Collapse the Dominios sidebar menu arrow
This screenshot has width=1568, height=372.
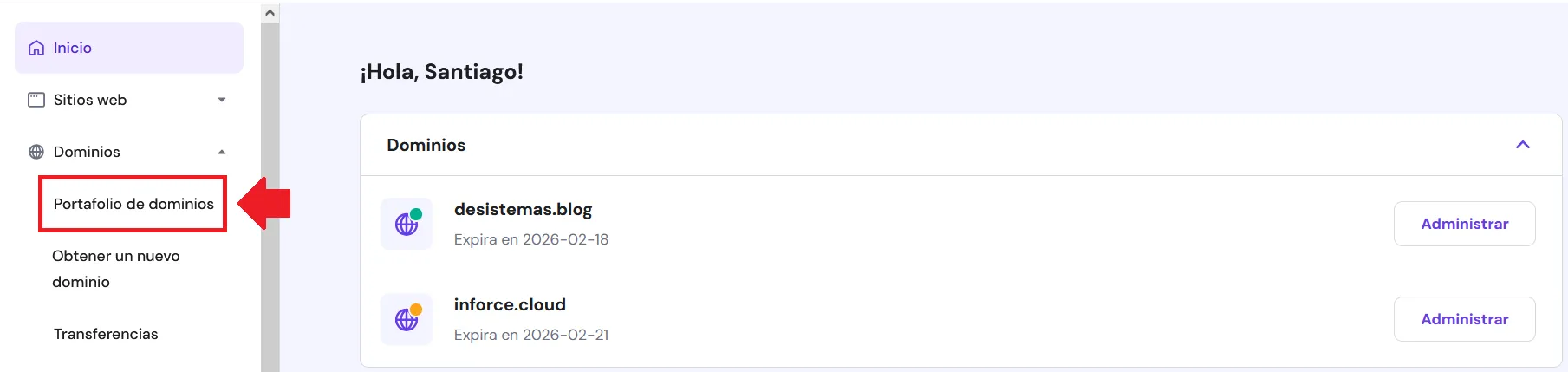(222, 152)
